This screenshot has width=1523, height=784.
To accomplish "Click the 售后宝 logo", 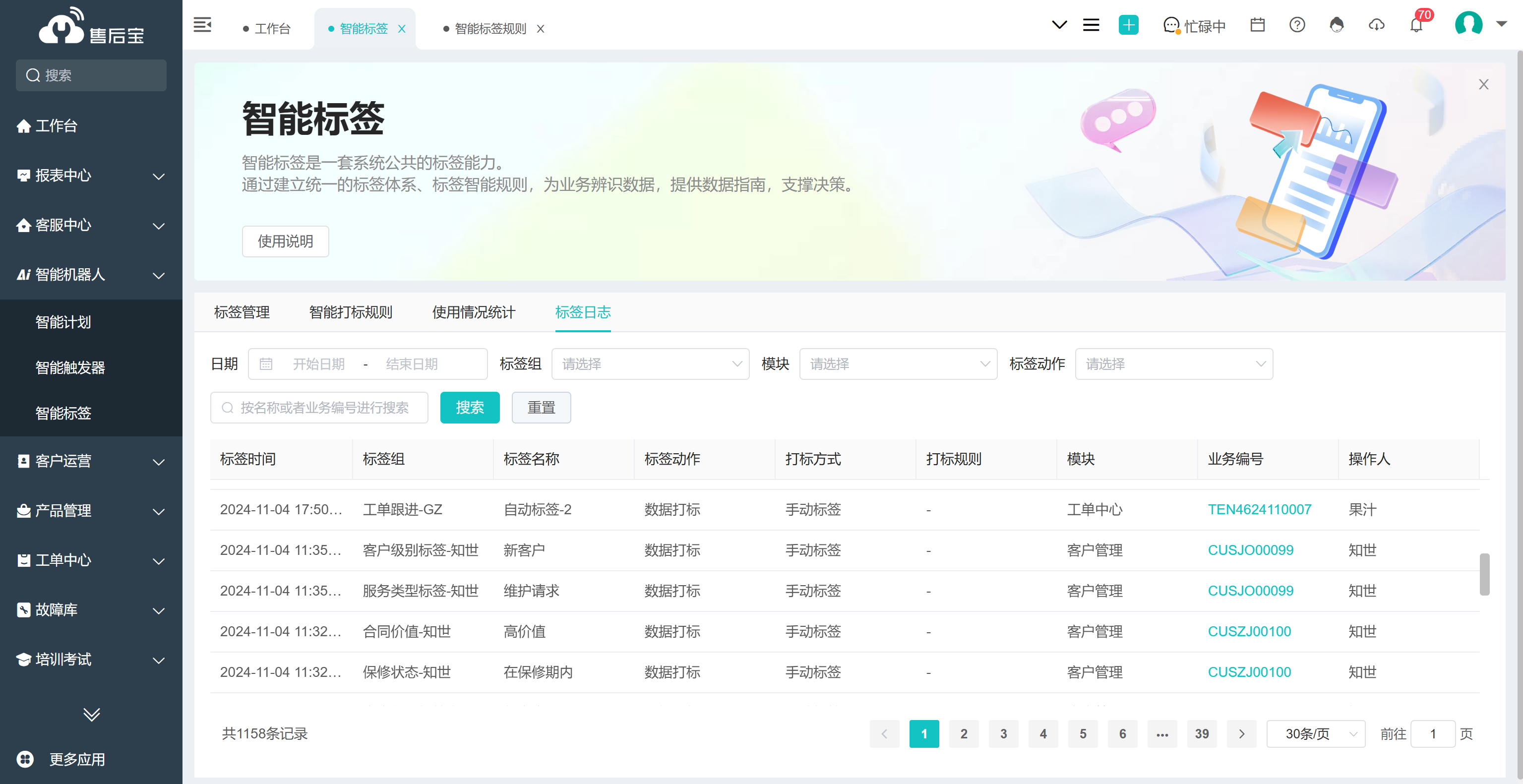I will 91,27.
